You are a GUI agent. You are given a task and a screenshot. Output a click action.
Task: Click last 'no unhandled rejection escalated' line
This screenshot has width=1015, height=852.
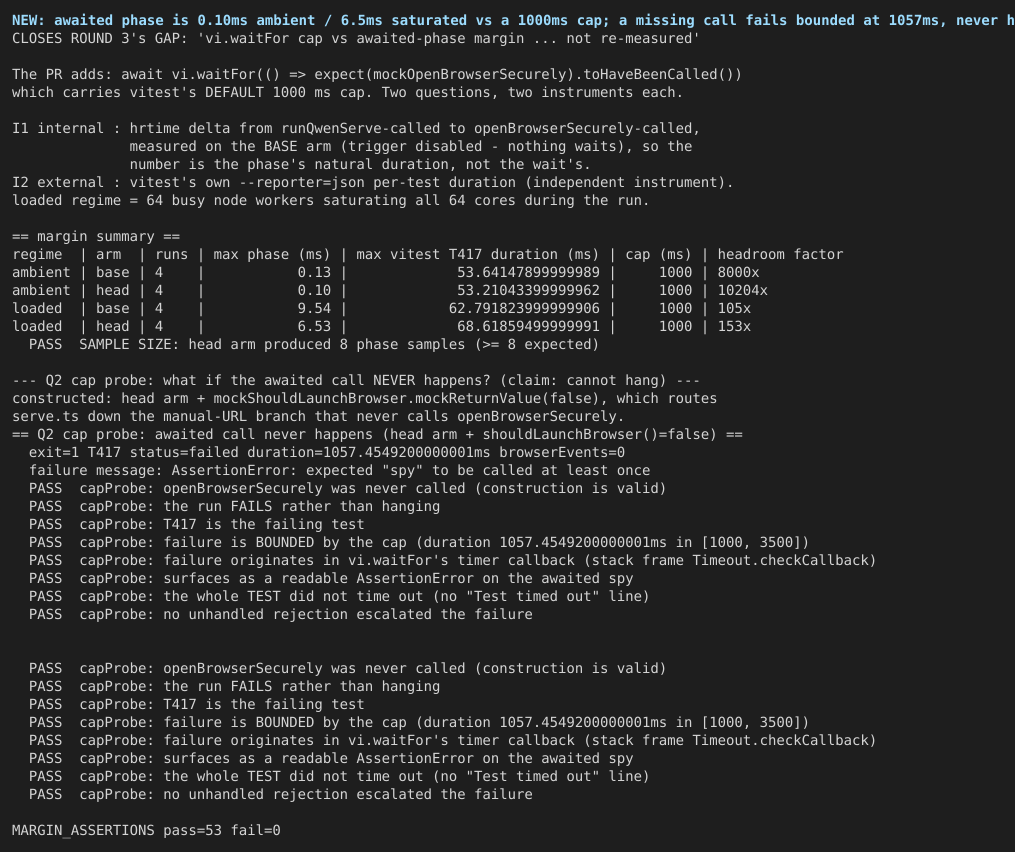(x=280, y=794)
